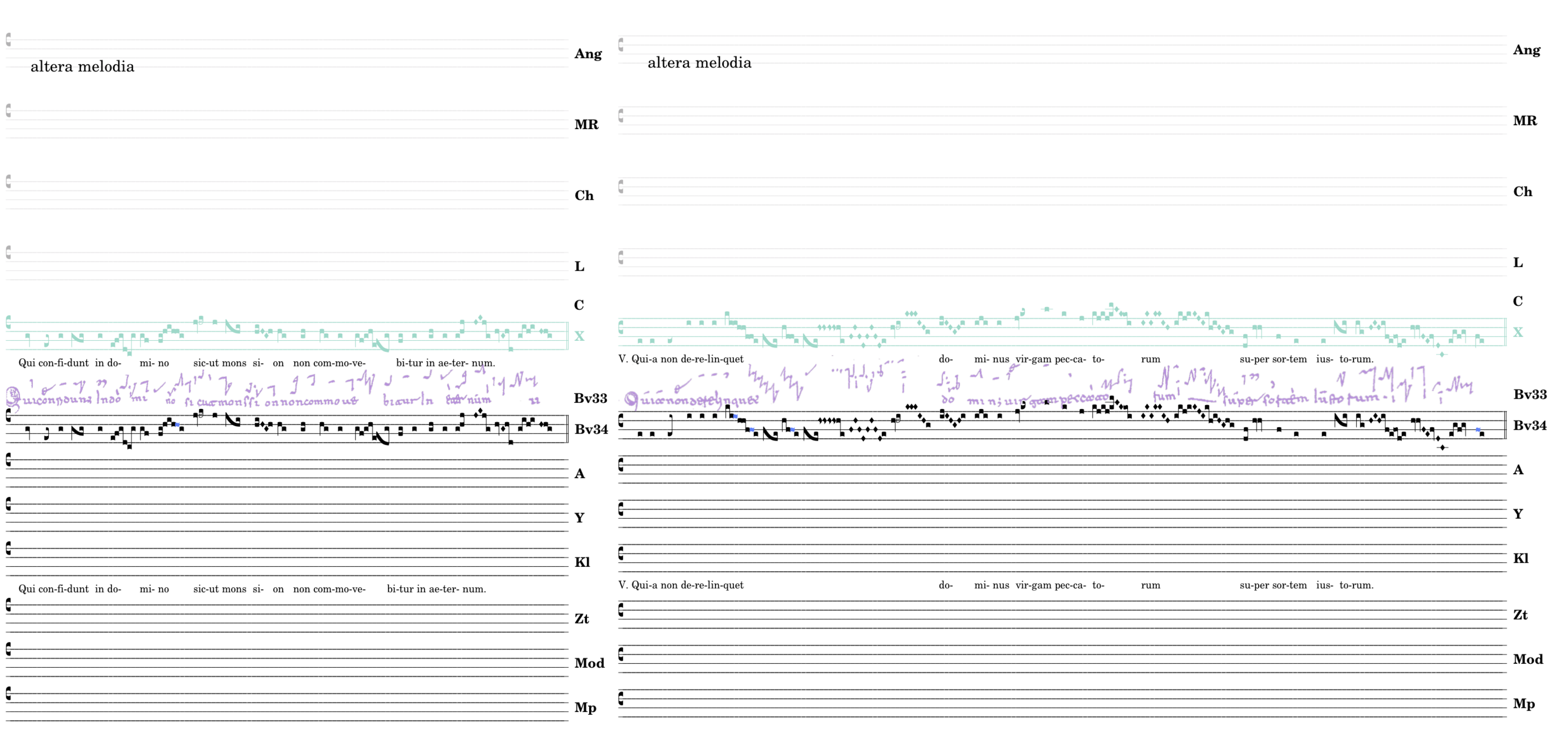1568x748 pixels.
Task: Click the green X label on left panel
Action: pos(579,336)
